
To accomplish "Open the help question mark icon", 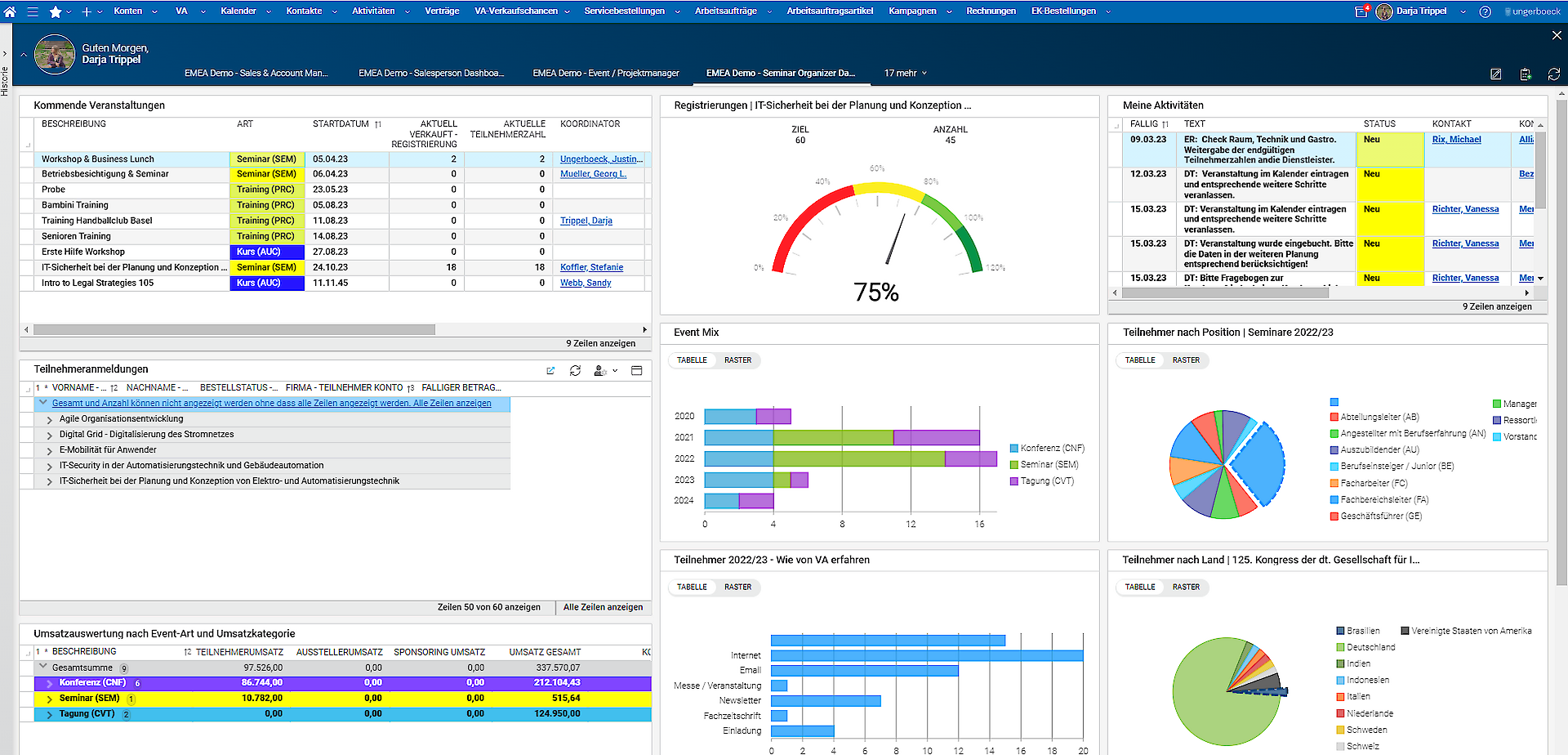I will pos(1486,11).
